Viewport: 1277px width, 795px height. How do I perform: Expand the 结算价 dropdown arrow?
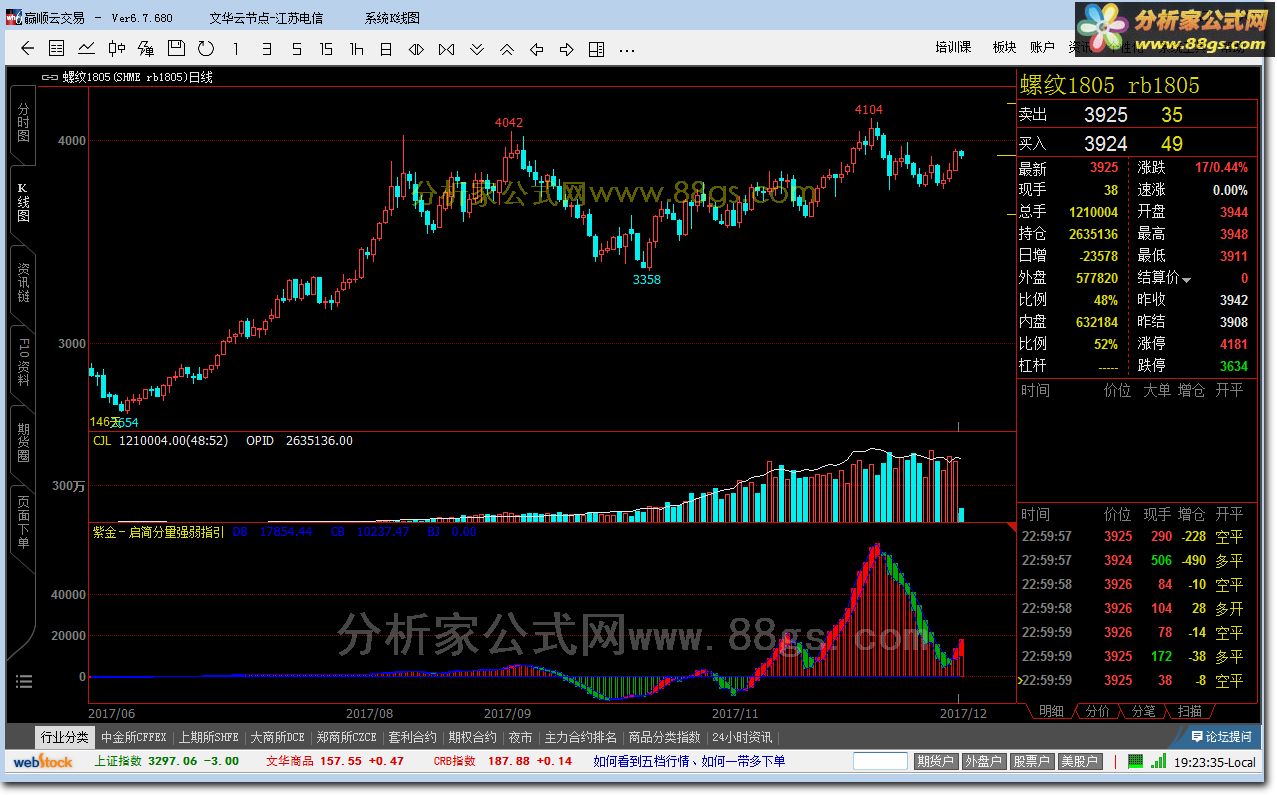click(1187, 279)
